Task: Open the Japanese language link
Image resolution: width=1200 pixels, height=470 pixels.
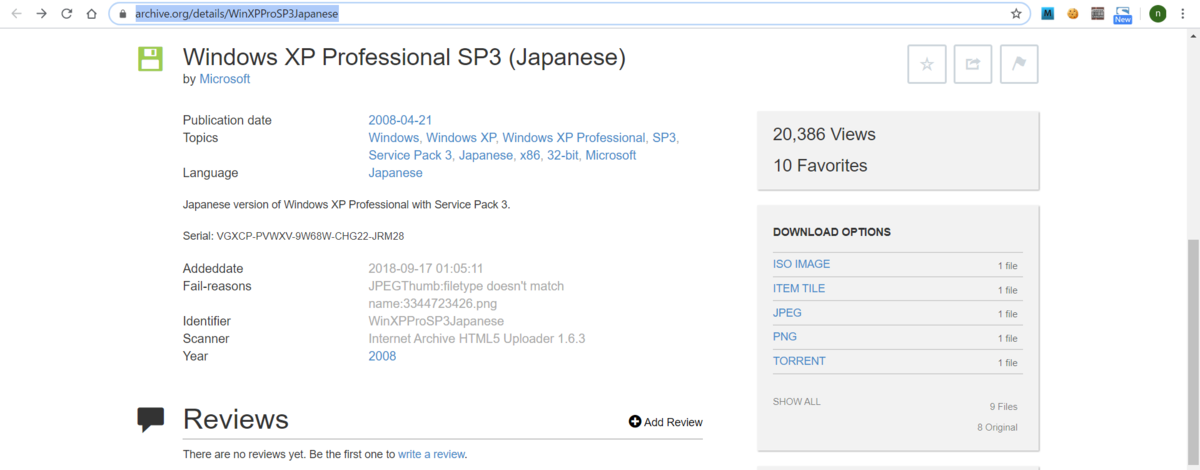Action: tap(395, 173)
